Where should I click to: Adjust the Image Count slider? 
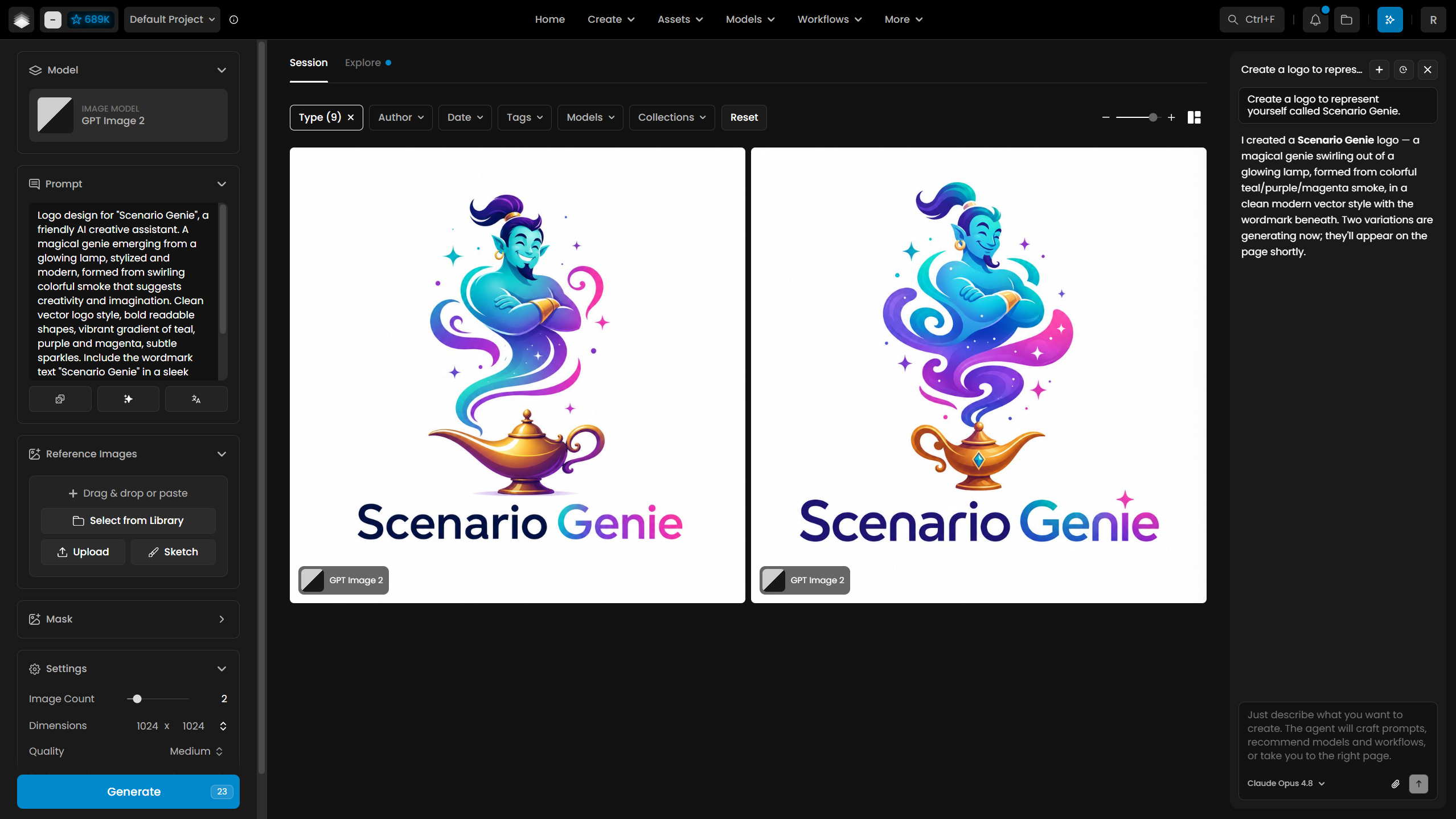pyautogui.click(x=137, y=699)
